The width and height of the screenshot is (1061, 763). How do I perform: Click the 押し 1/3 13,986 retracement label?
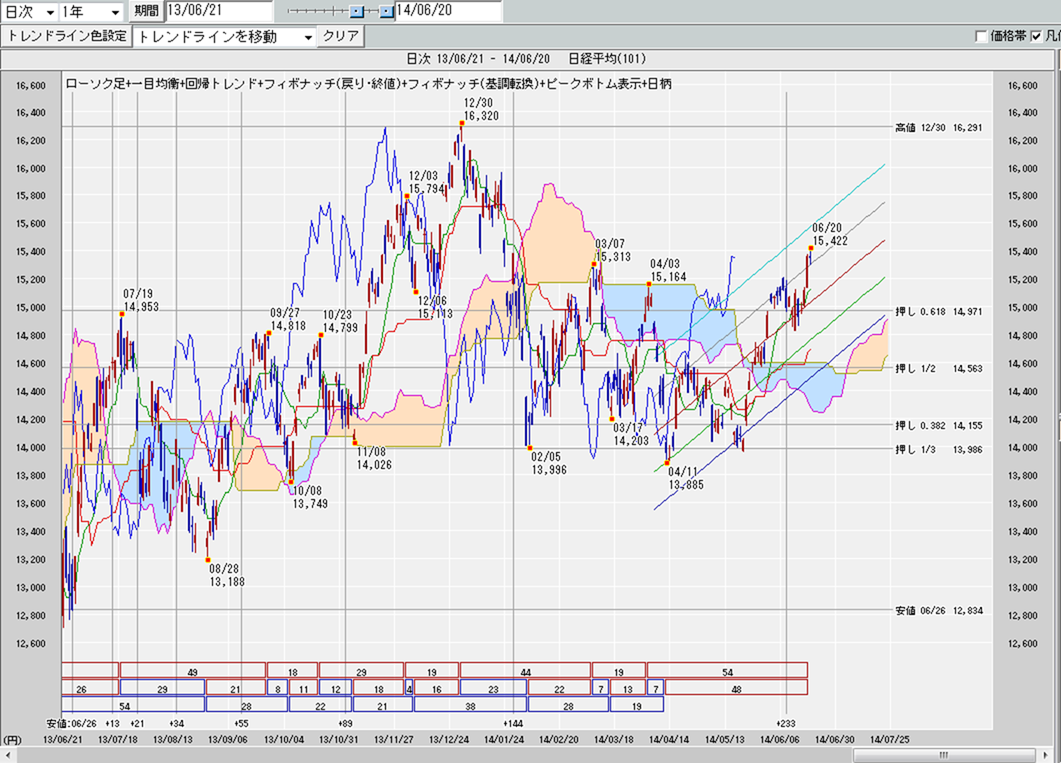click(x=939, y=450)
